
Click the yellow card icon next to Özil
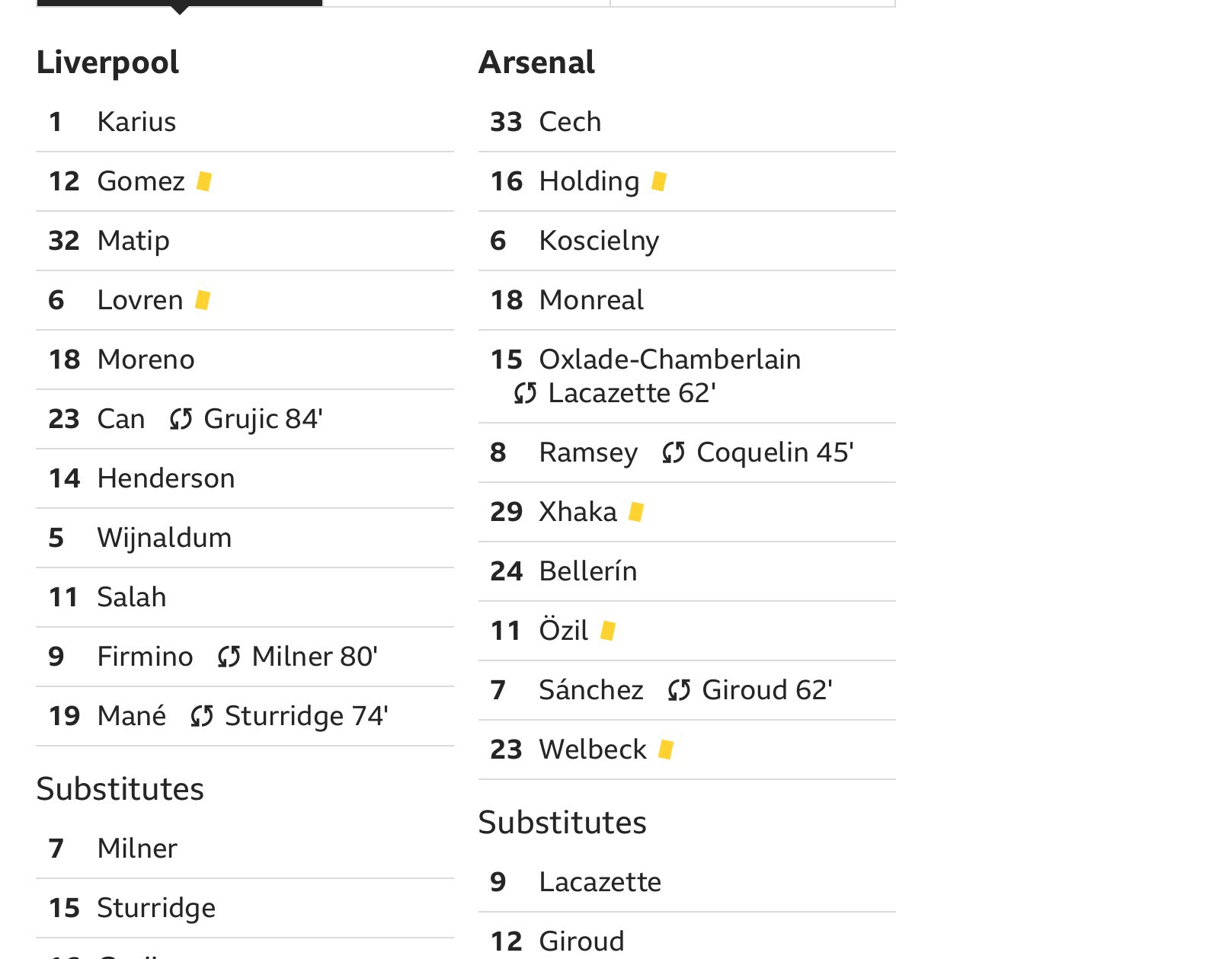(608, 631)
